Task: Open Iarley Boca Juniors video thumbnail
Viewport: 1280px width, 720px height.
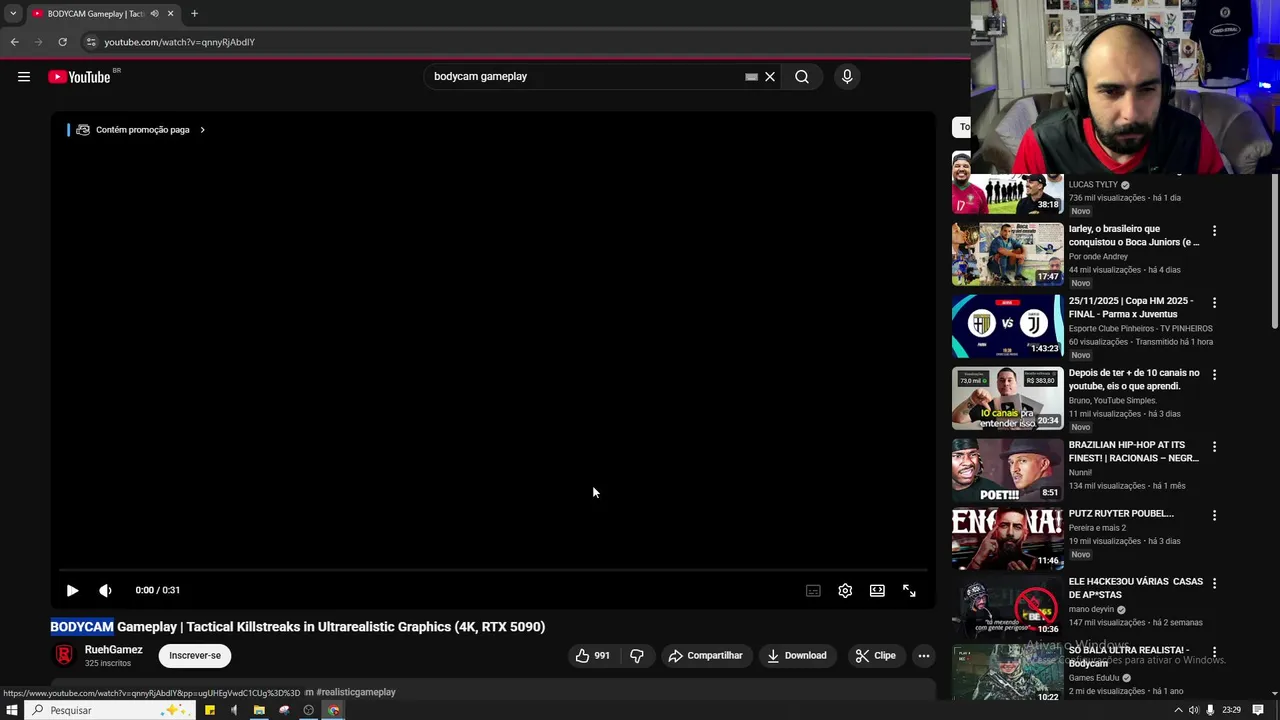Action: 1007,254
